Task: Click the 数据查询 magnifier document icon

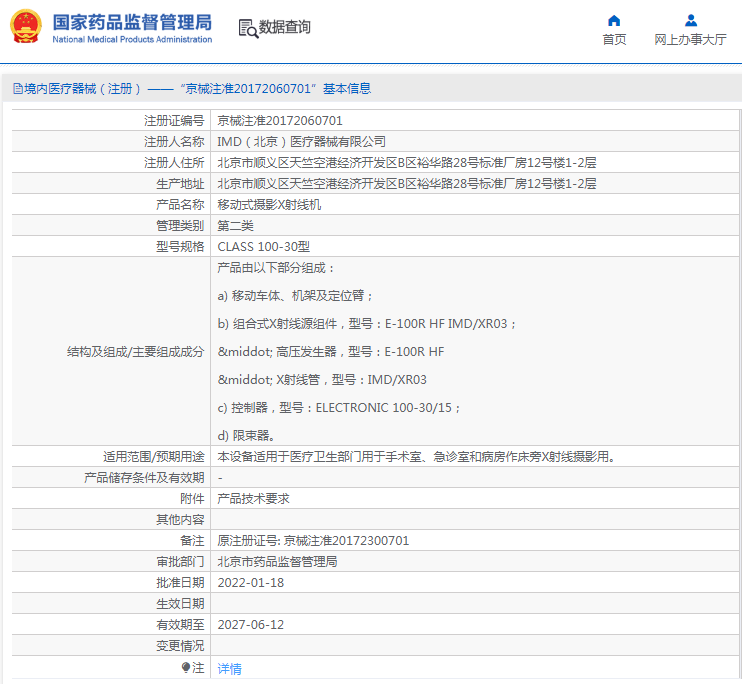Action: coord(247,28)
